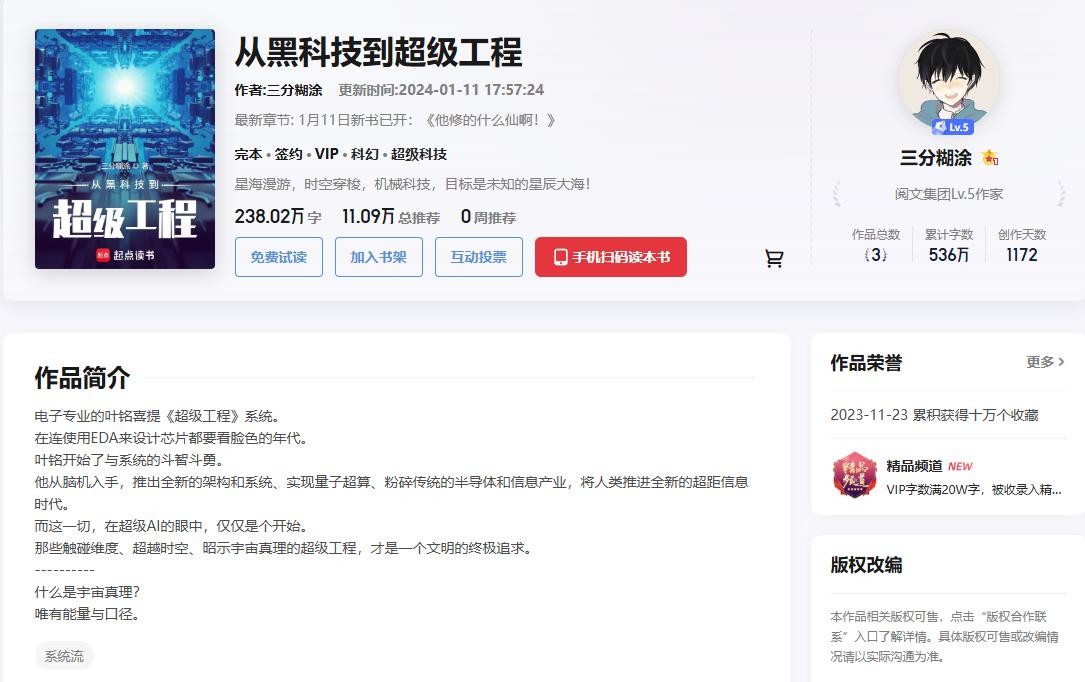Click the author avatar image
This screenshot has height=682, width=1085.
click(948, 79)
